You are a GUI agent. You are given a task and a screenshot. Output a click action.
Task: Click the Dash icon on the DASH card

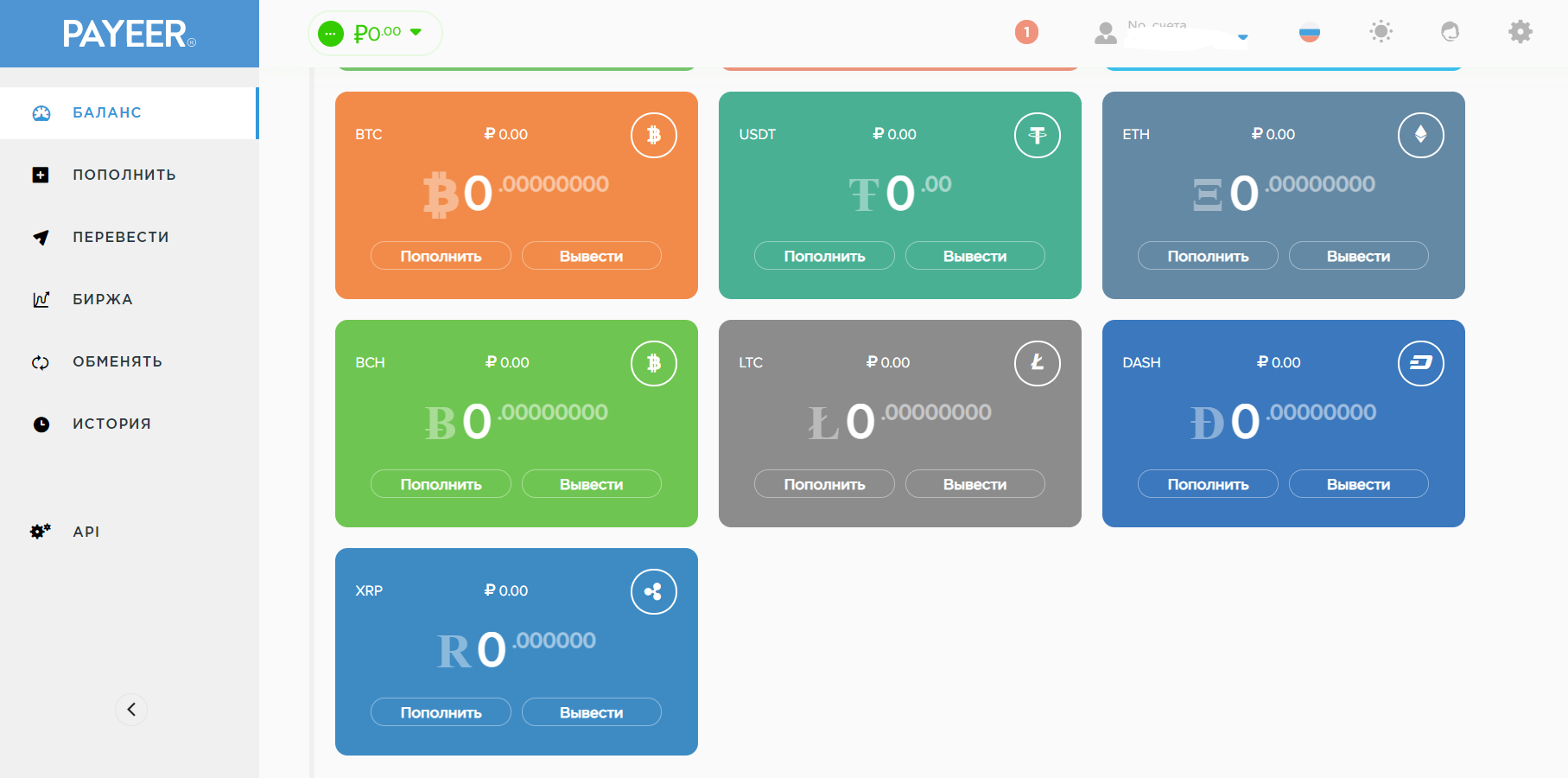1421,363
